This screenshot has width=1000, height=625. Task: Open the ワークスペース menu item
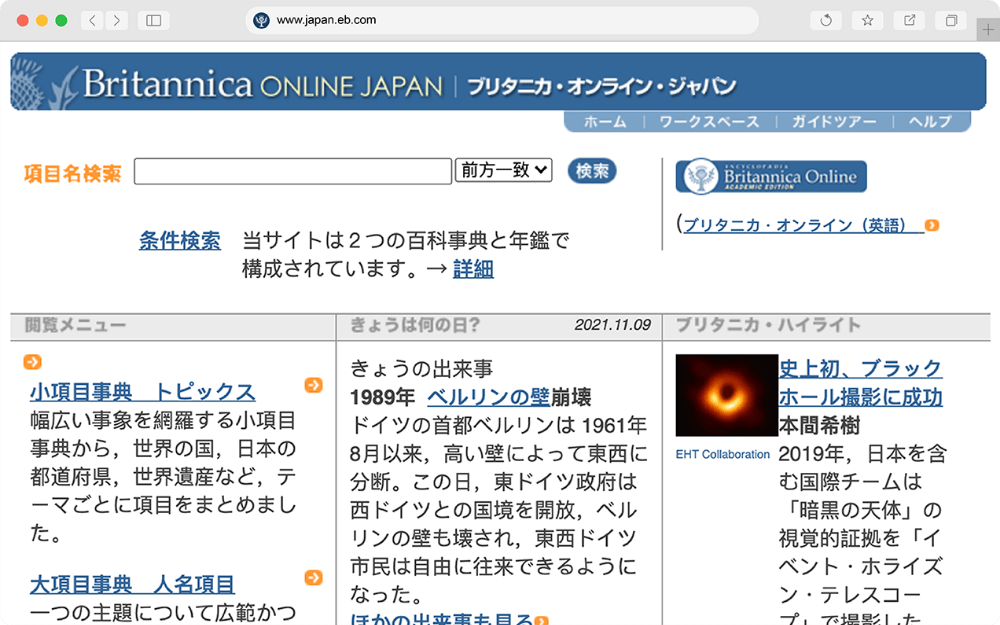point(709,121)
